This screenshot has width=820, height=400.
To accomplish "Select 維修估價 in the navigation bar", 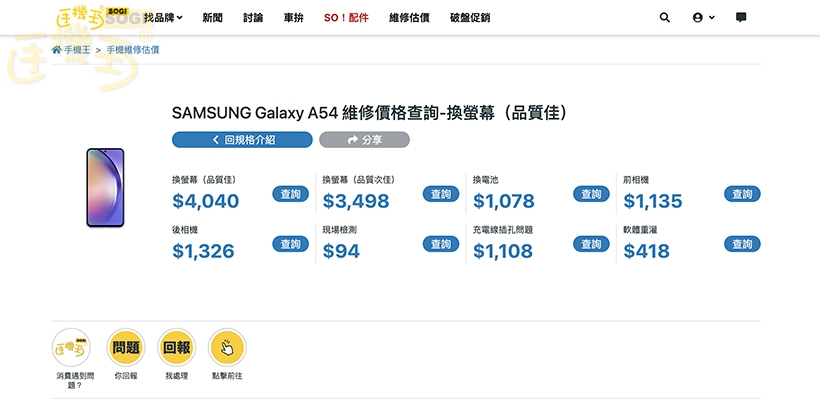I will [x=409, y=18].
